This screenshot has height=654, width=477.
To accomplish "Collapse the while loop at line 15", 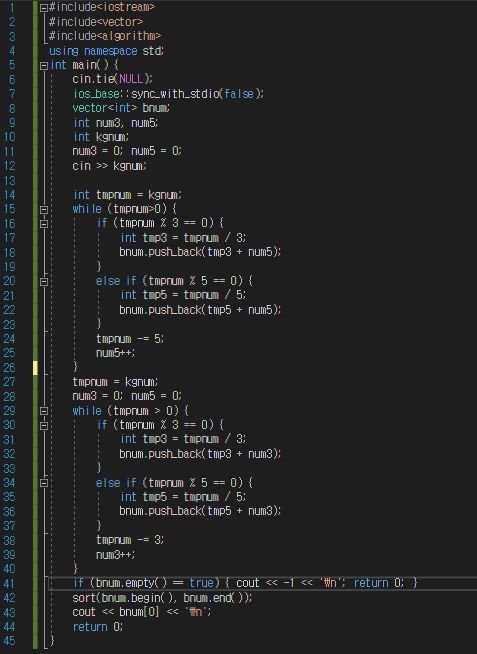I will tap(44, 209).
